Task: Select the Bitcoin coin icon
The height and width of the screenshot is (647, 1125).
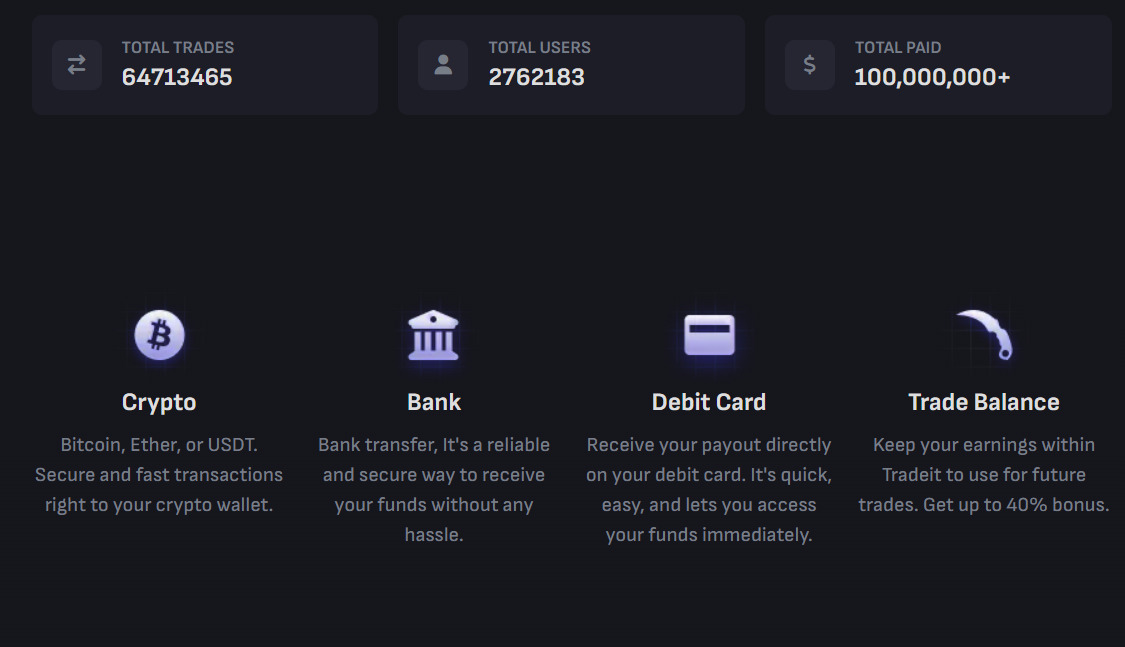Action: [159, 335]
